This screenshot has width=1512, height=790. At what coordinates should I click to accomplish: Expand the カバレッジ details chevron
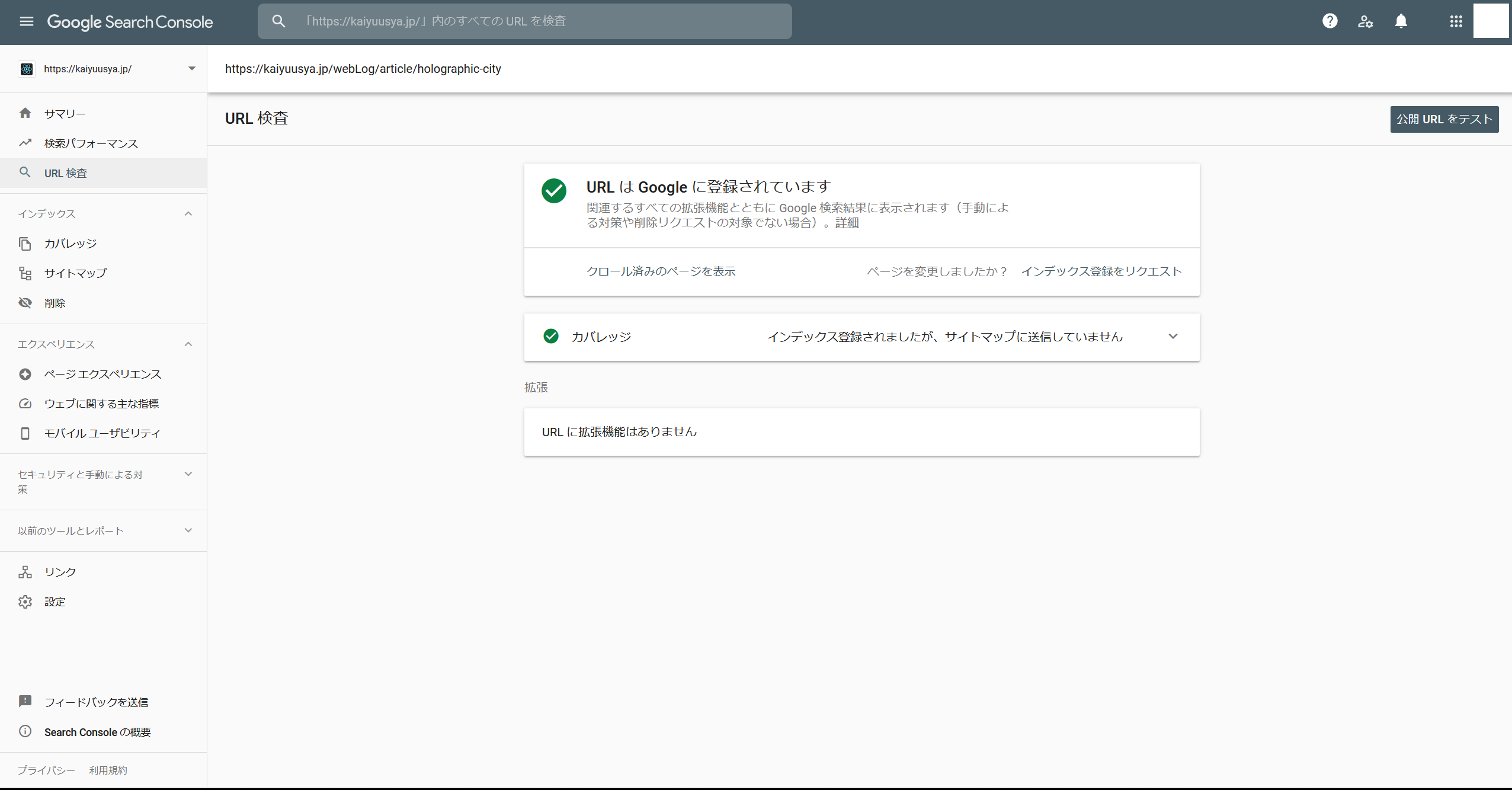point(1173,337)
